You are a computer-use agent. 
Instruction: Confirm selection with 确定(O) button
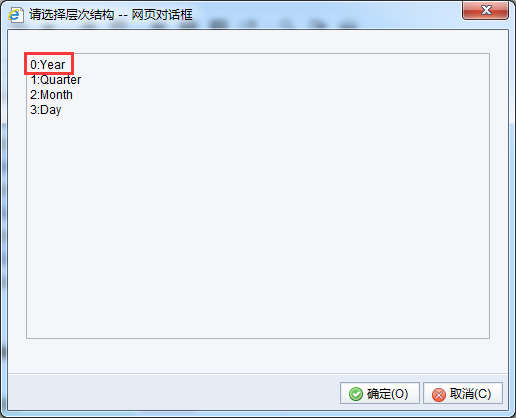point(380,393)
